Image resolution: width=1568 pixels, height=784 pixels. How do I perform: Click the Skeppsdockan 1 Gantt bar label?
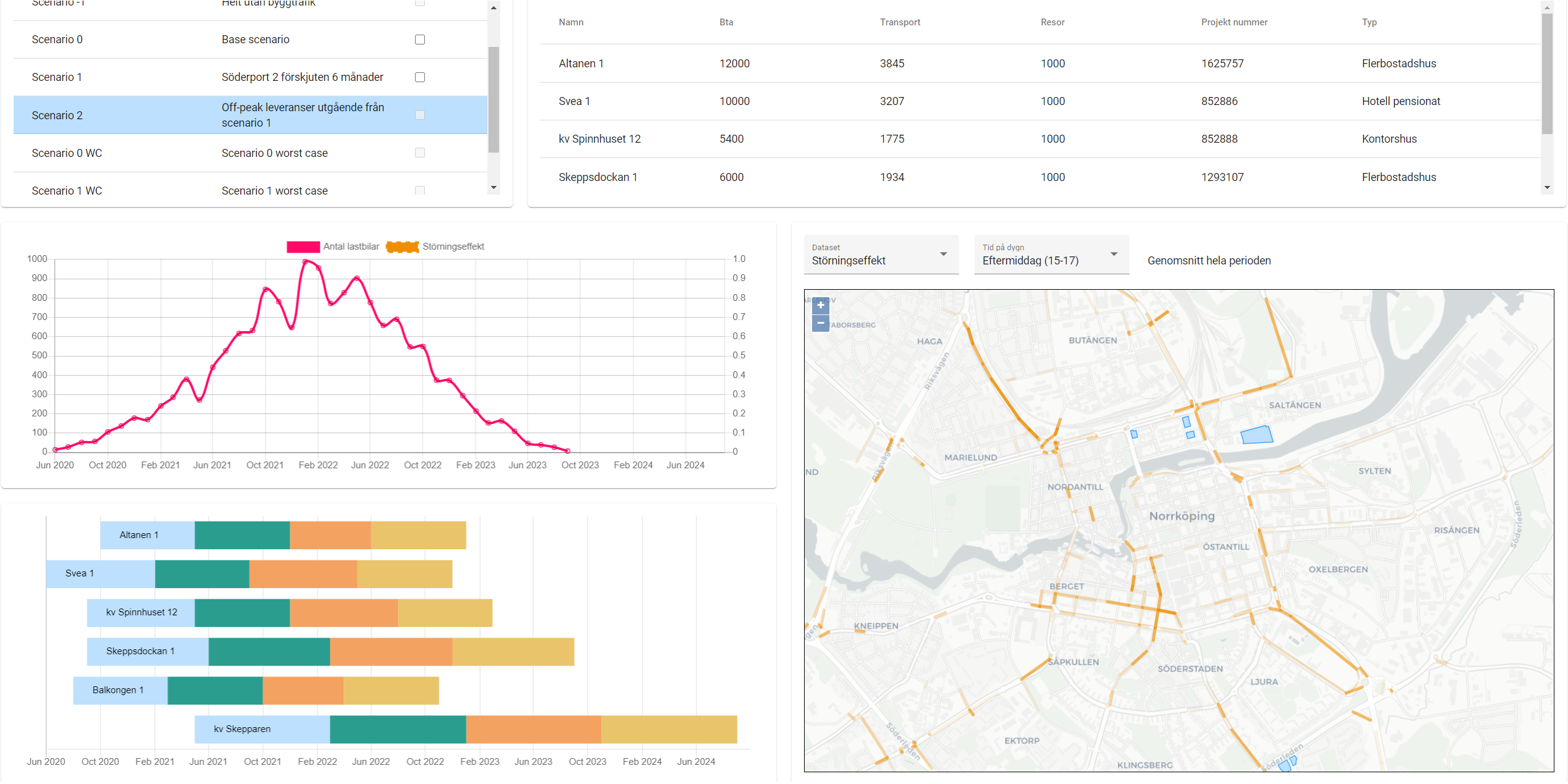(x=140, y=651)
